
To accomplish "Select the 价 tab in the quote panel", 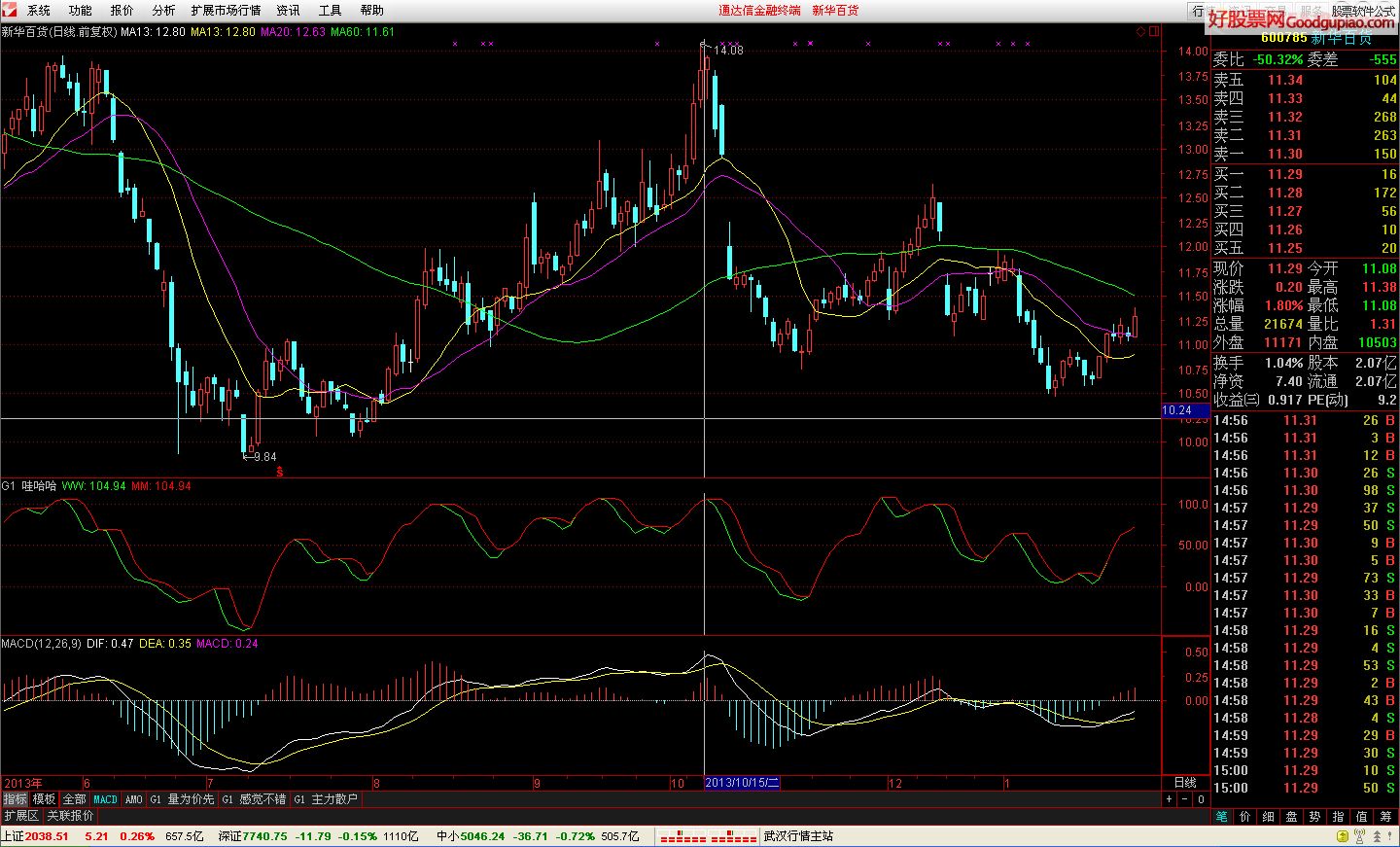I will click(1245, 817).
